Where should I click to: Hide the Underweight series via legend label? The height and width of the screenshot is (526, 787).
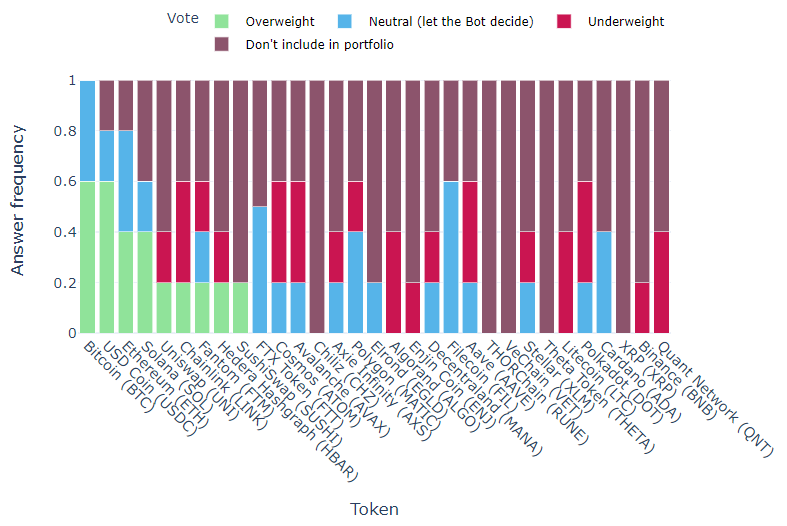pyautogui.click(x=627, y=21)
